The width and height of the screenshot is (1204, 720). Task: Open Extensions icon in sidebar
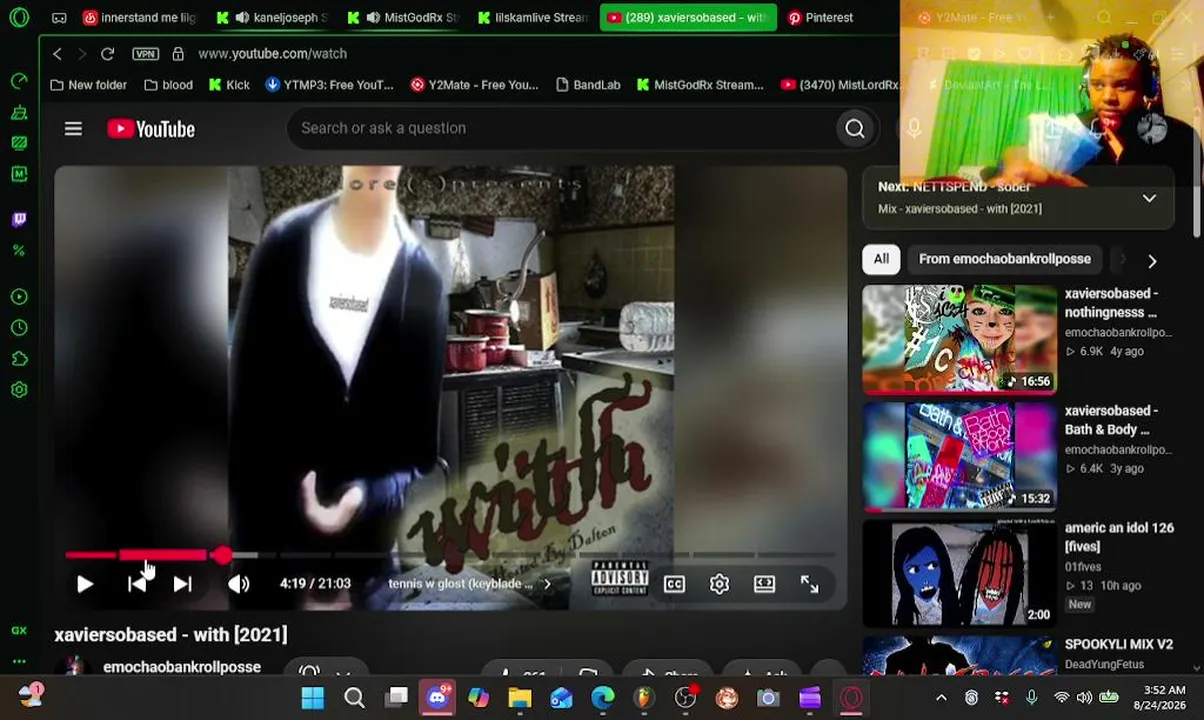pyautogui.click(x=19, y=359)
